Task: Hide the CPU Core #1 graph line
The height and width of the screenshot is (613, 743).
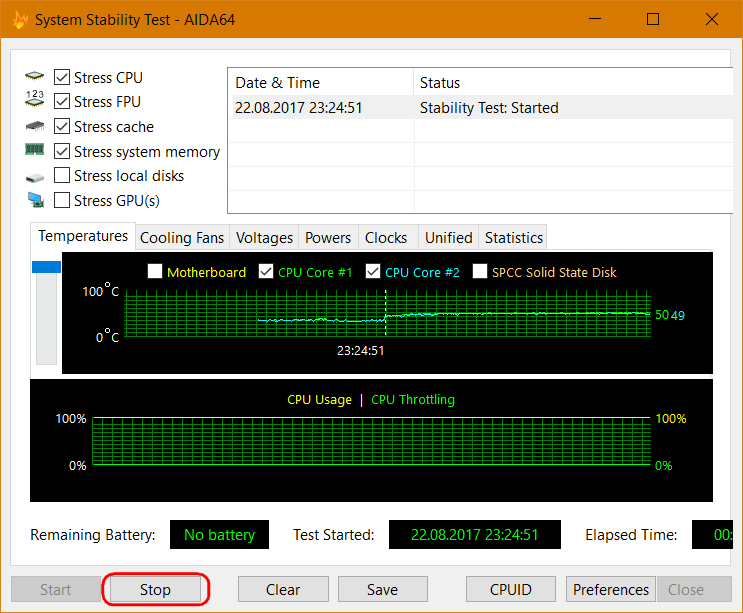Action: point(266,271)
